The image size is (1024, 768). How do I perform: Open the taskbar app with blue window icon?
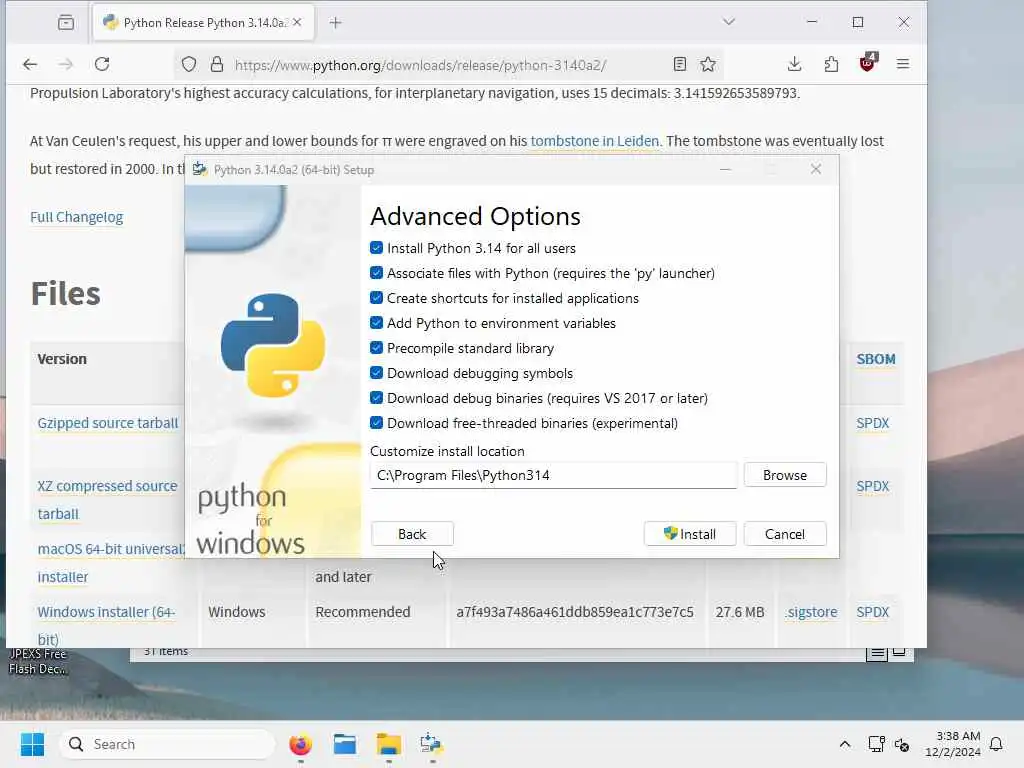point(344,744)
